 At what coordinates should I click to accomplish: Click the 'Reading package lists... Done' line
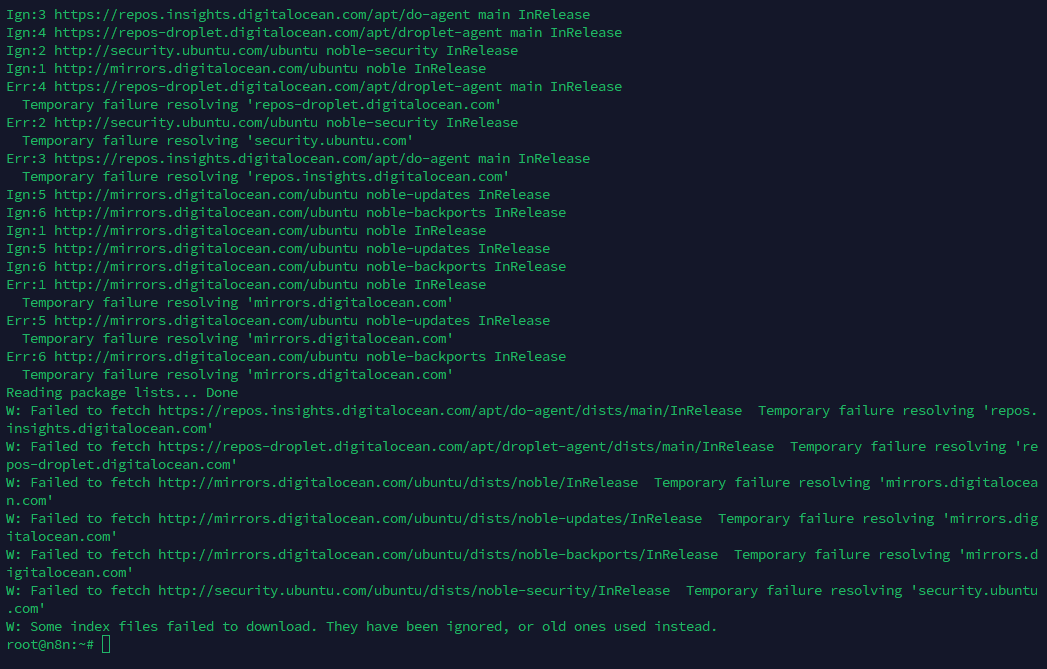122,393
